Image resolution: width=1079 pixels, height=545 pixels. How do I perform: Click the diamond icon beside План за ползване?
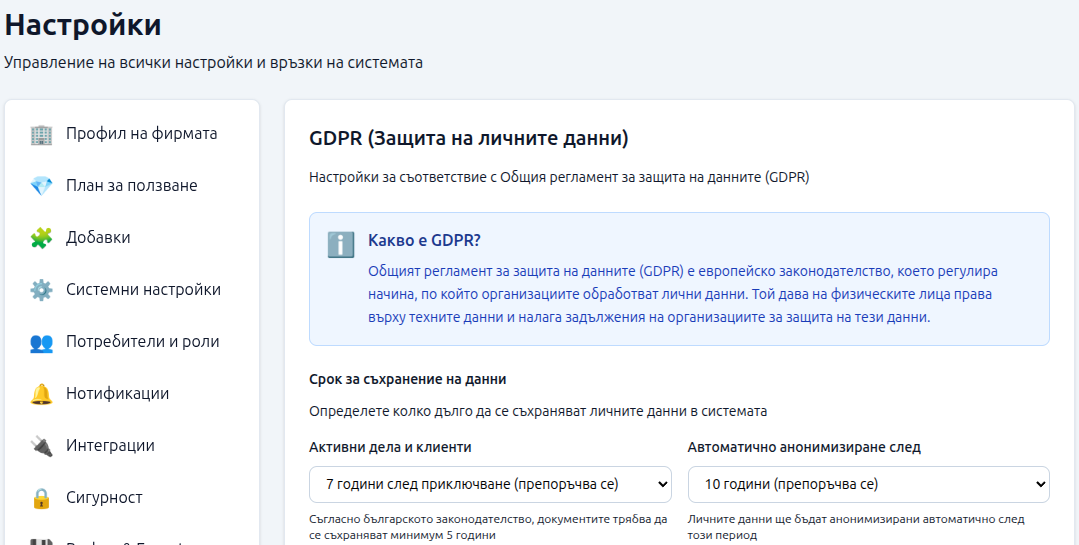pos(41,186)
